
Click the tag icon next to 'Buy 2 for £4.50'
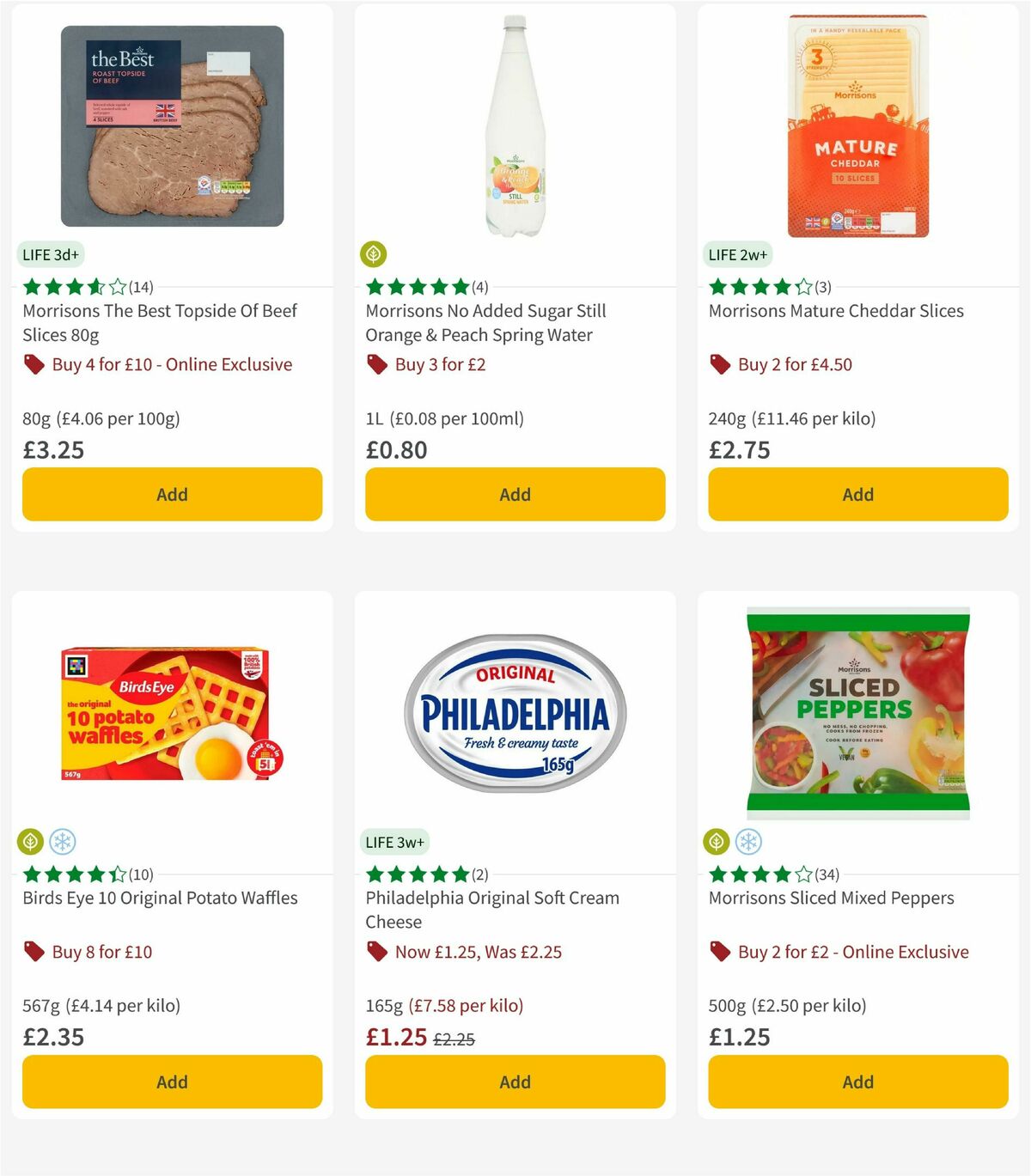click(720, 364)
